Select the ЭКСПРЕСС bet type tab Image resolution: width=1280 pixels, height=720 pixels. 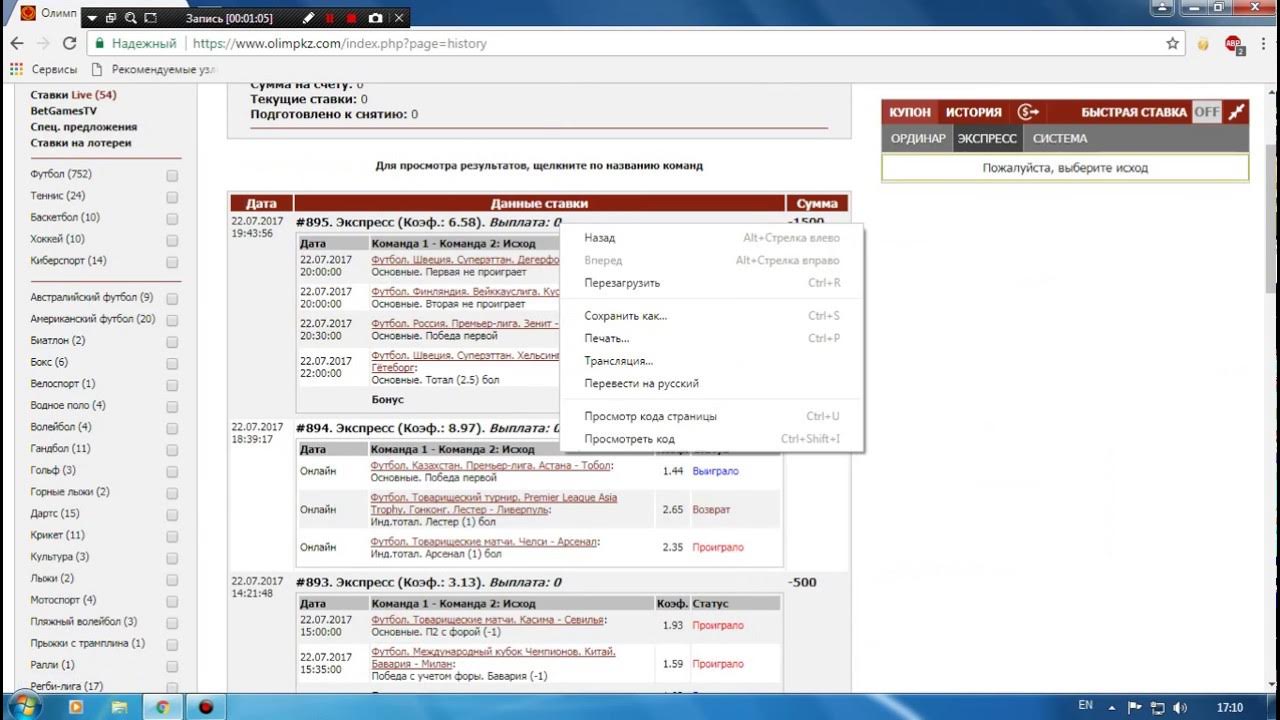[987, 139]
